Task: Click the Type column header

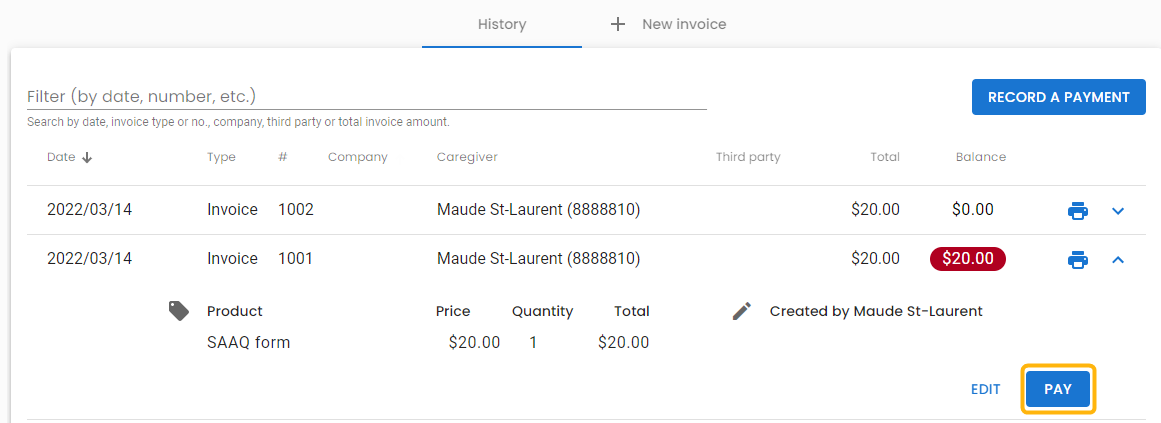Action: (x=221, y=157)
